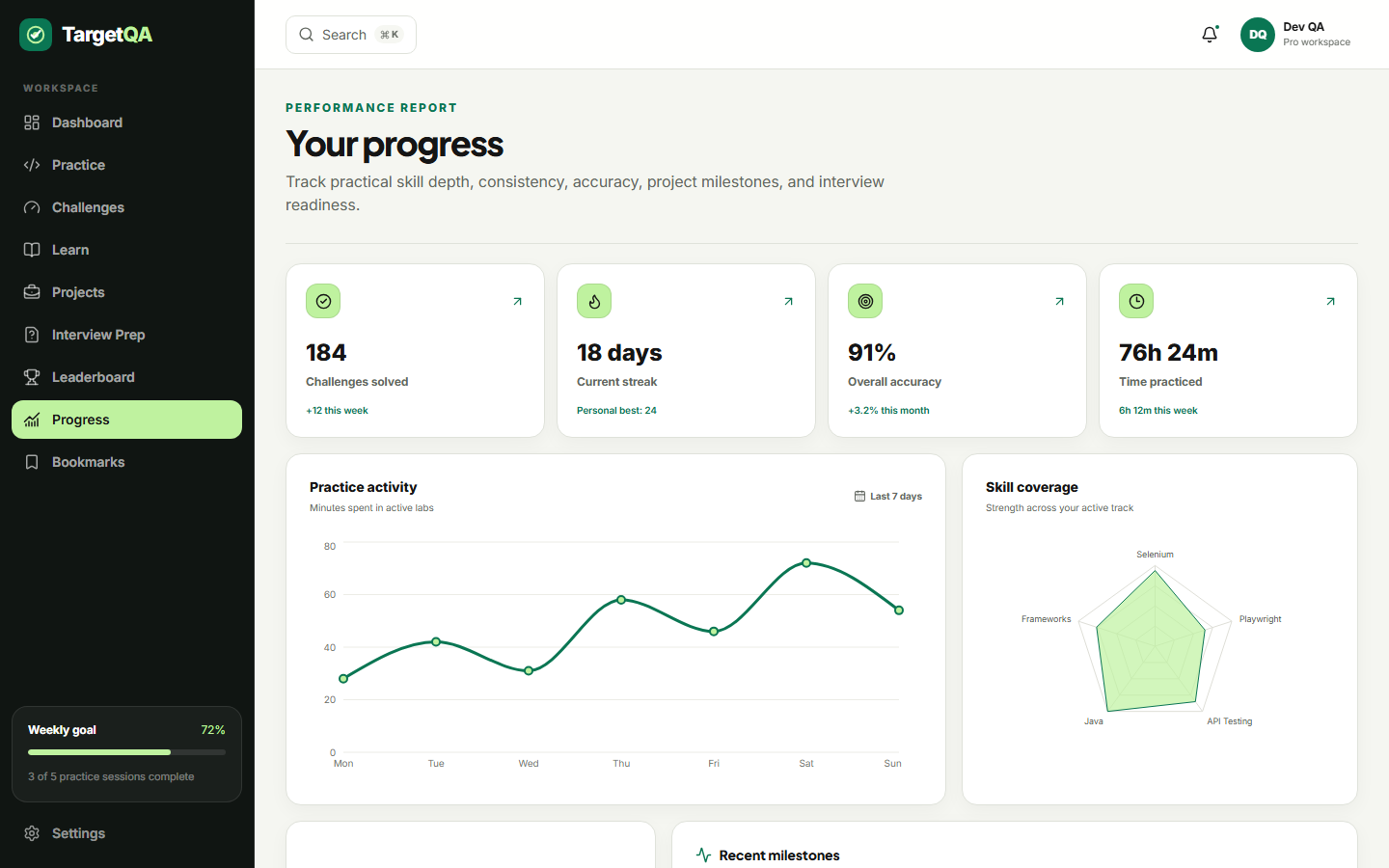1389x868 pixels.
Task: Navigate to Challenges
Action: pyautogui.click(x=126, y=207)
